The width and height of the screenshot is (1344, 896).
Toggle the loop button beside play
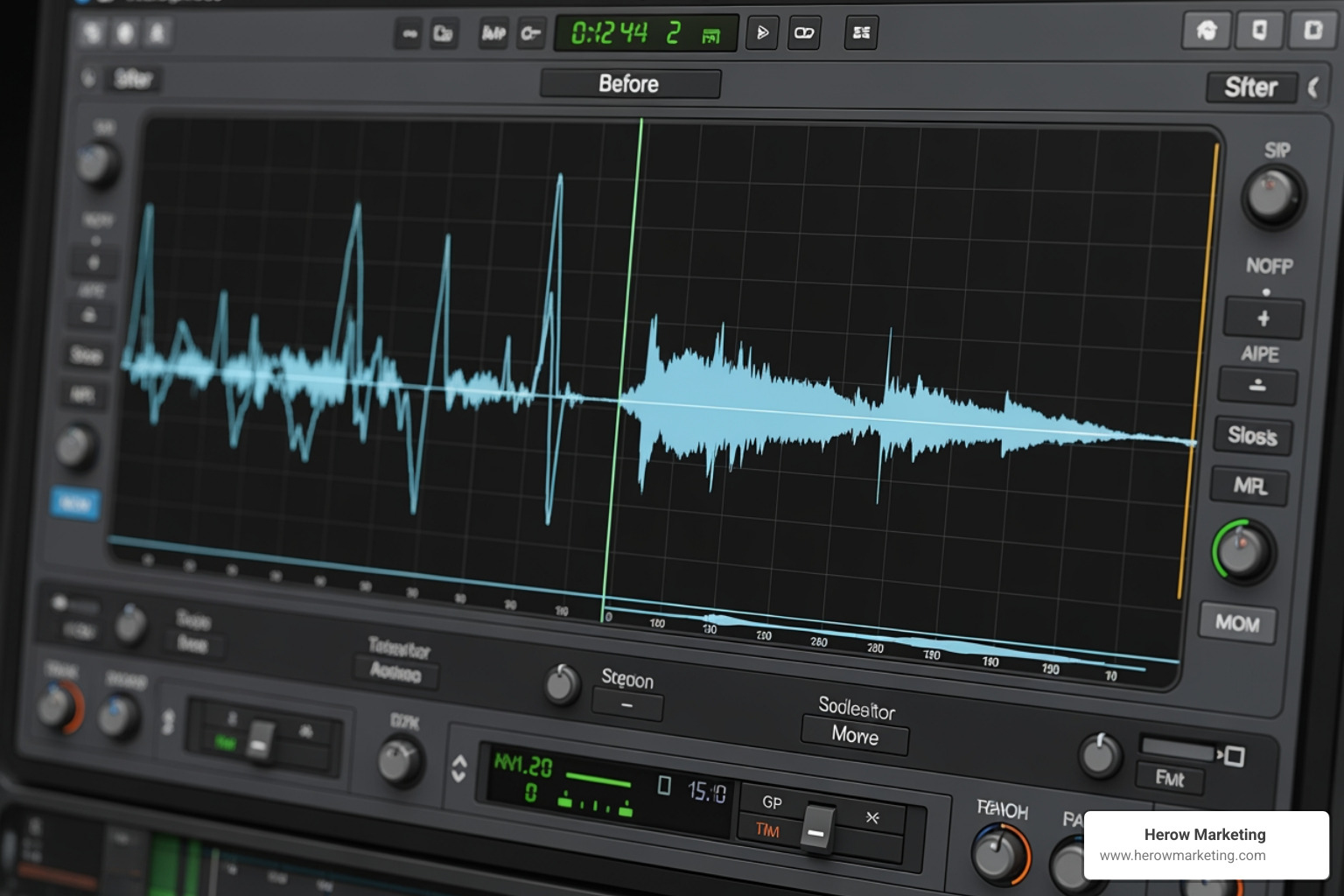[x=804, y=33]
